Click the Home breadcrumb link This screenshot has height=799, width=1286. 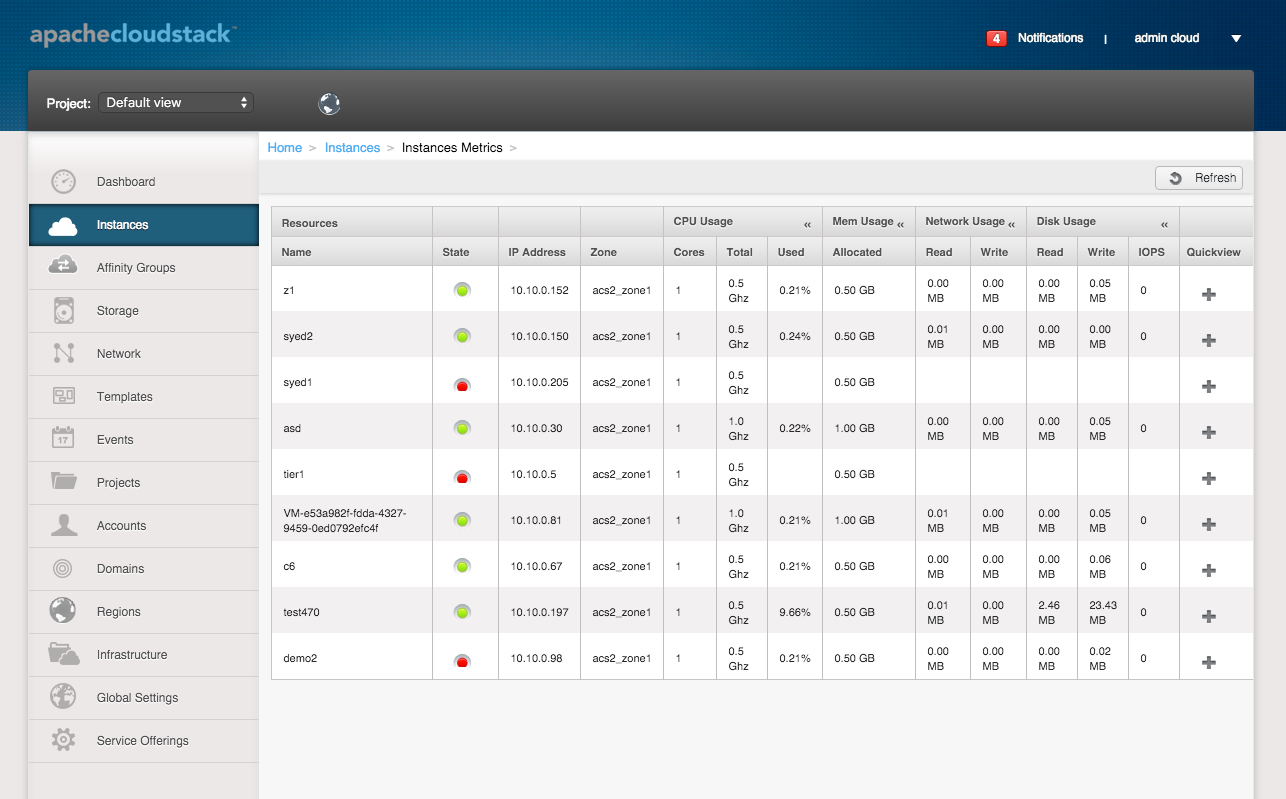point(284,147)
